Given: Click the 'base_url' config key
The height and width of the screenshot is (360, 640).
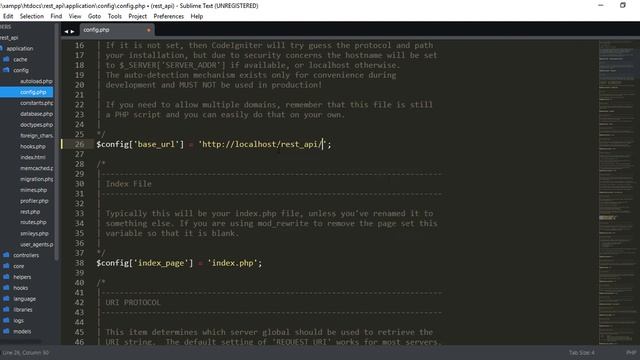Looking at the screenshot, I should 156,144.
